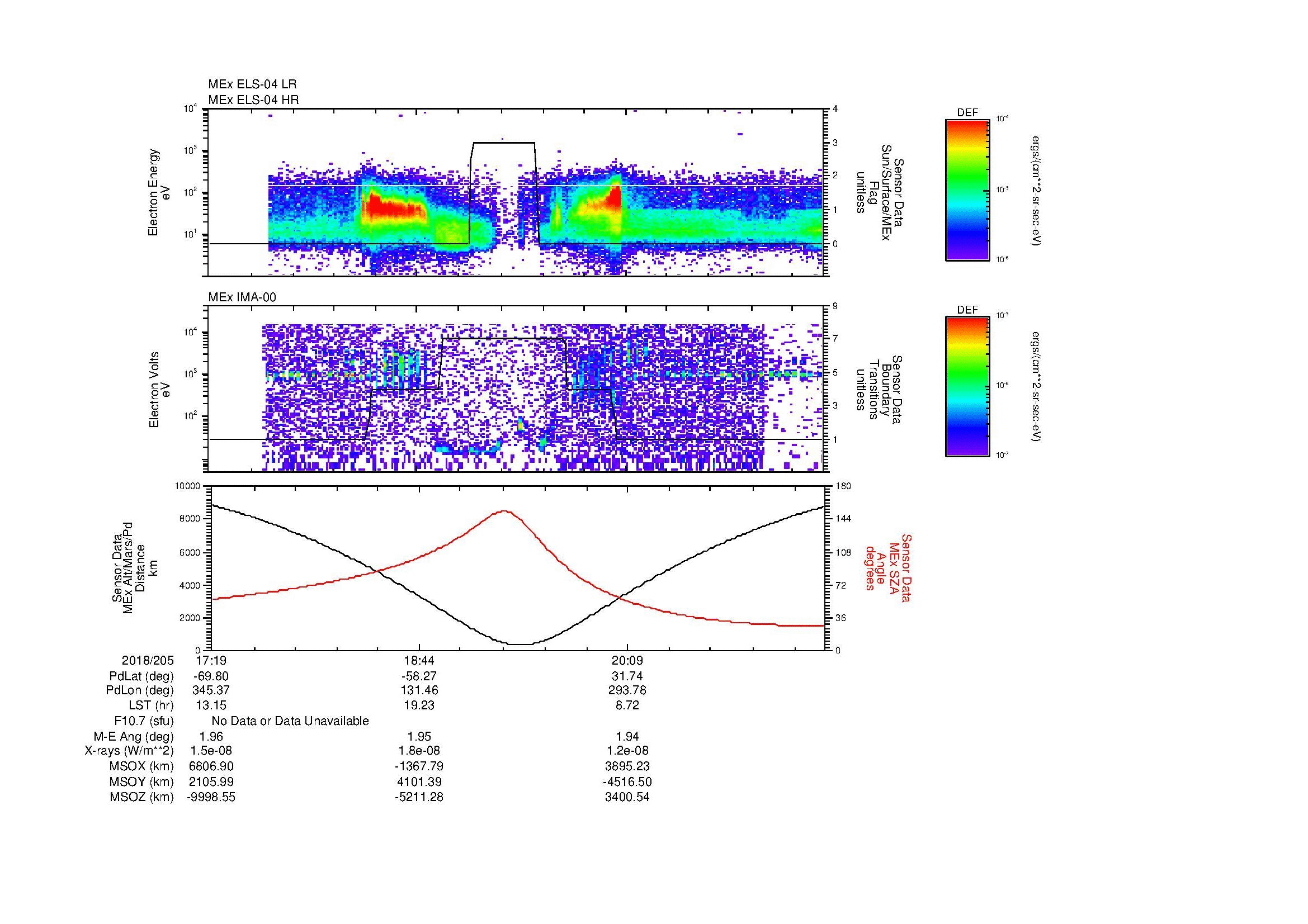Click the 'LST (hr)' row label
The image size is (1308, 924).
click(x=151, y=706)
